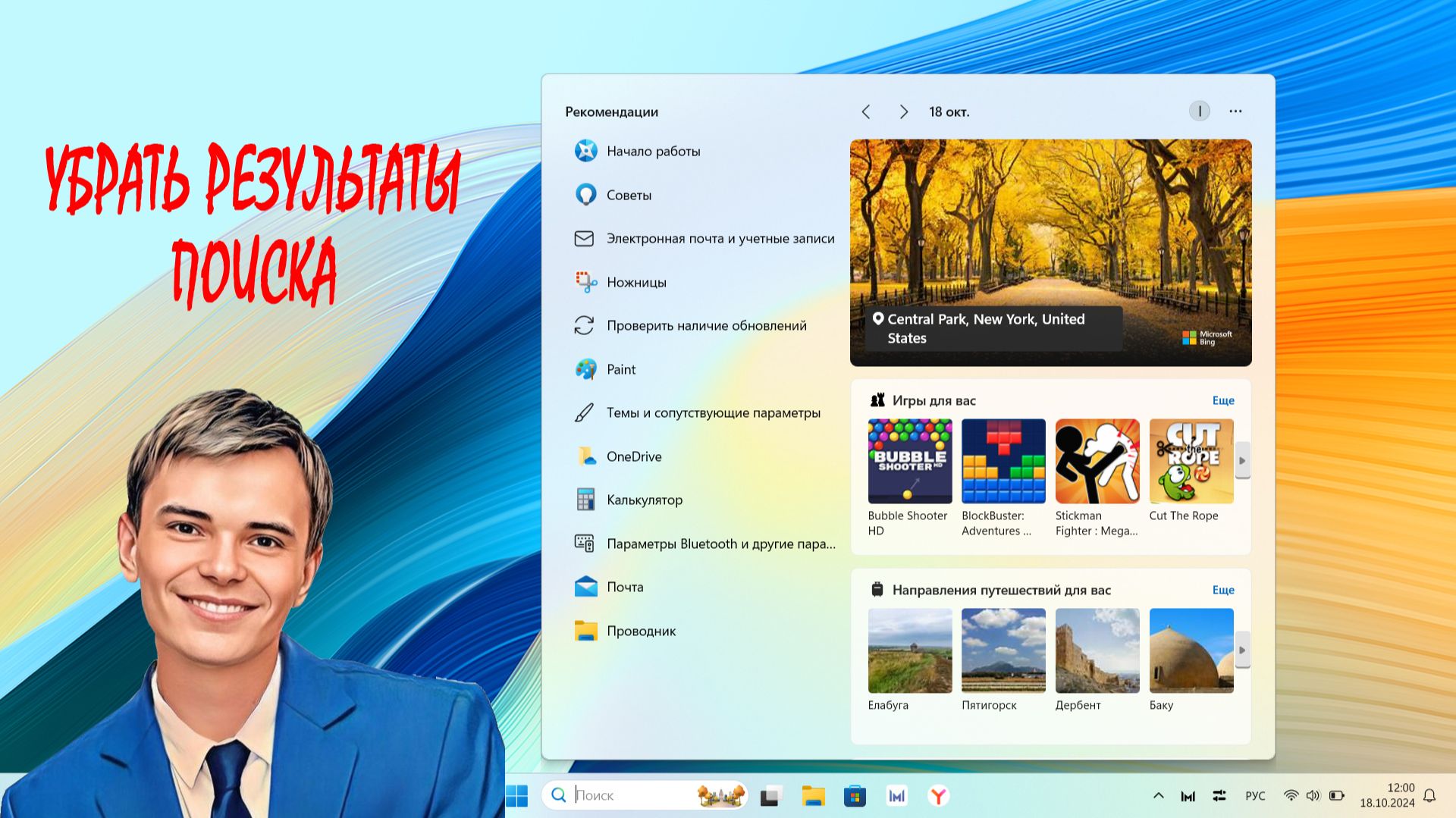Go to next day with right arrow
Image resolution: width=1456 pixels, height=818 pixels.
click(x=904, y=111)
